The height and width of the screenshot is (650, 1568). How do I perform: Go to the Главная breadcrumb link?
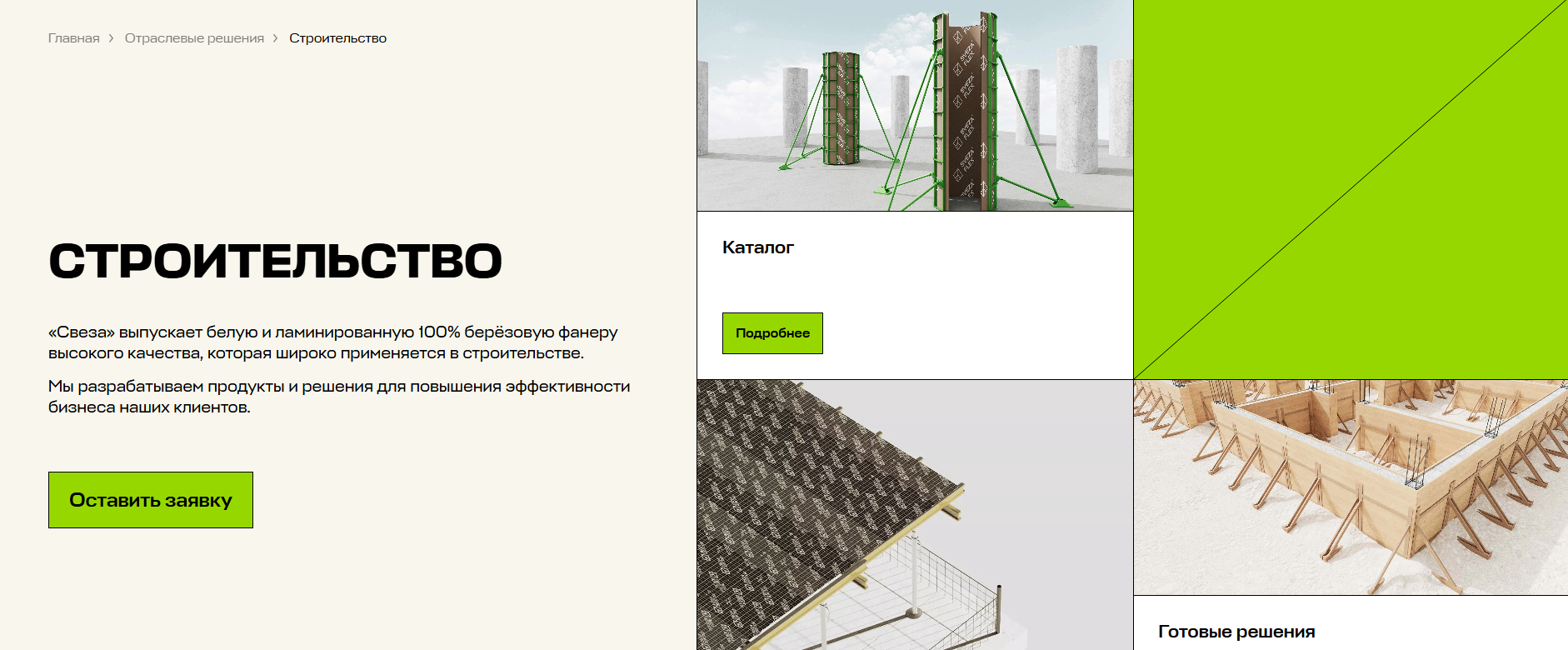[x=73, y=38]
